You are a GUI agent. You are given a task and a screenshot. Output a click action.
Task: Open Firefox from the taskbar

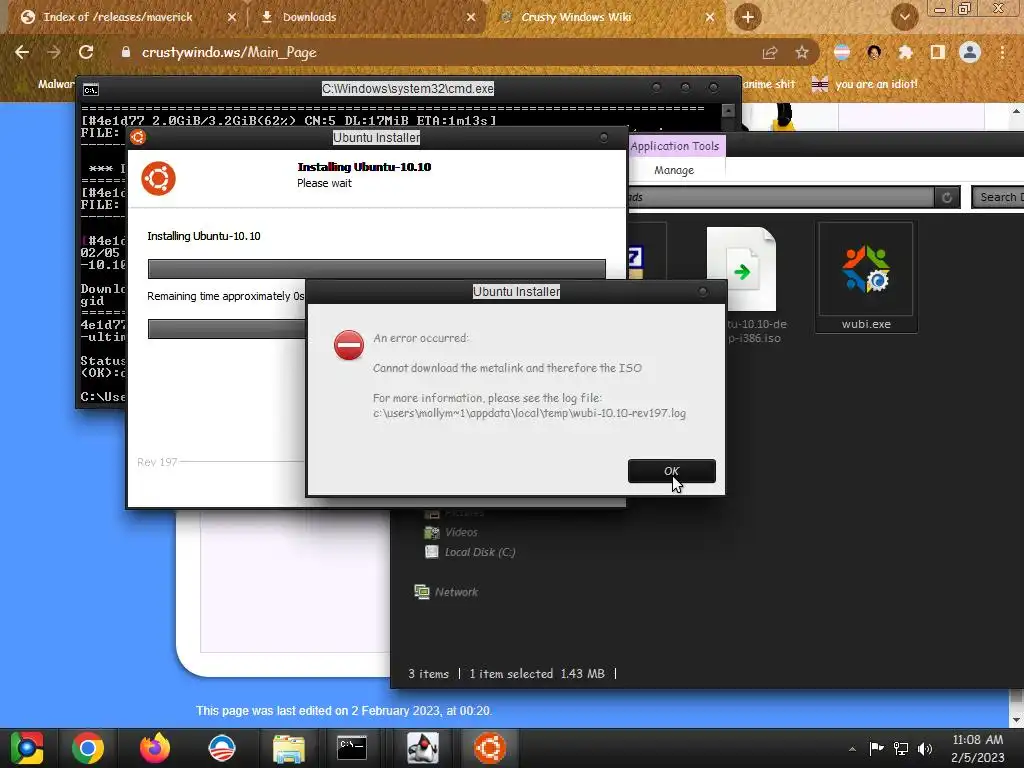[155, 748]
